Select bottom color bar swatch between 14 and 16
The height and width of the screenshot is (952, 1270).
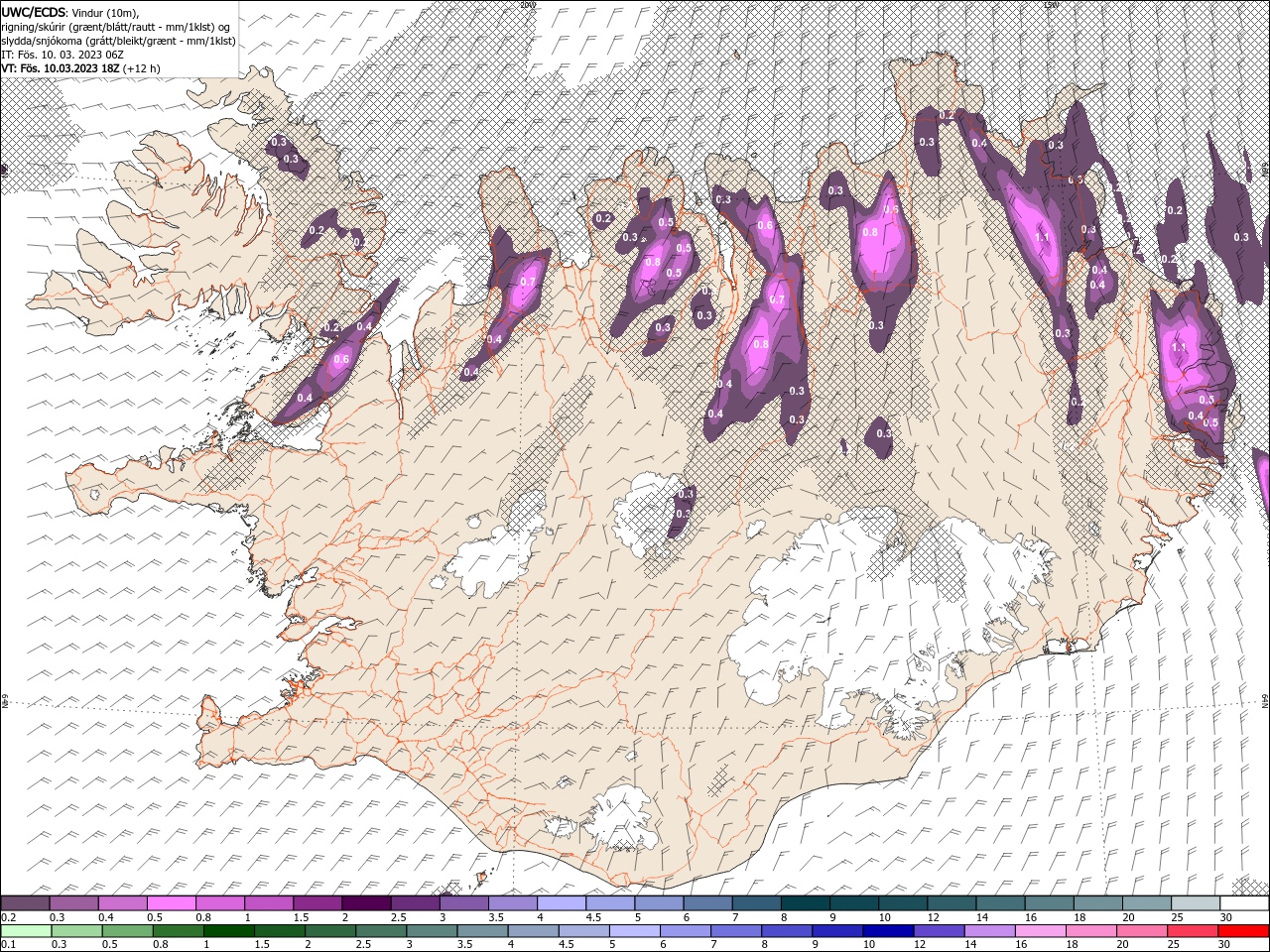(x=989, y=931)
